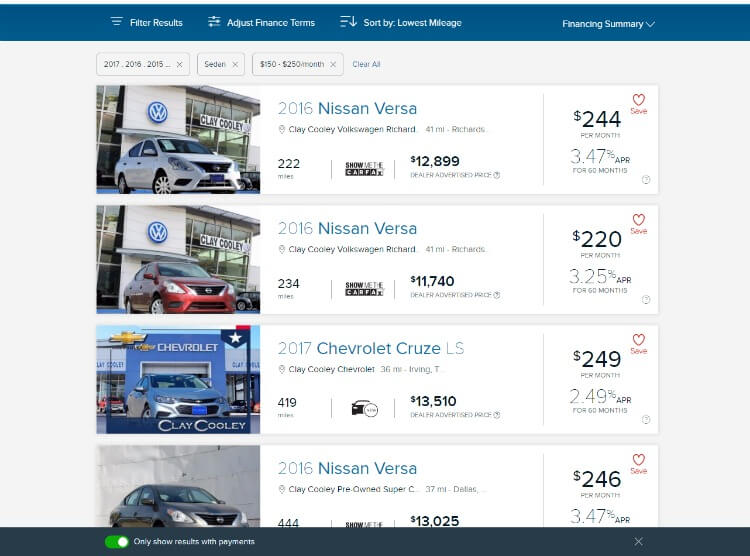Open red 2016 Nissan Versa photo

[178, 259]
